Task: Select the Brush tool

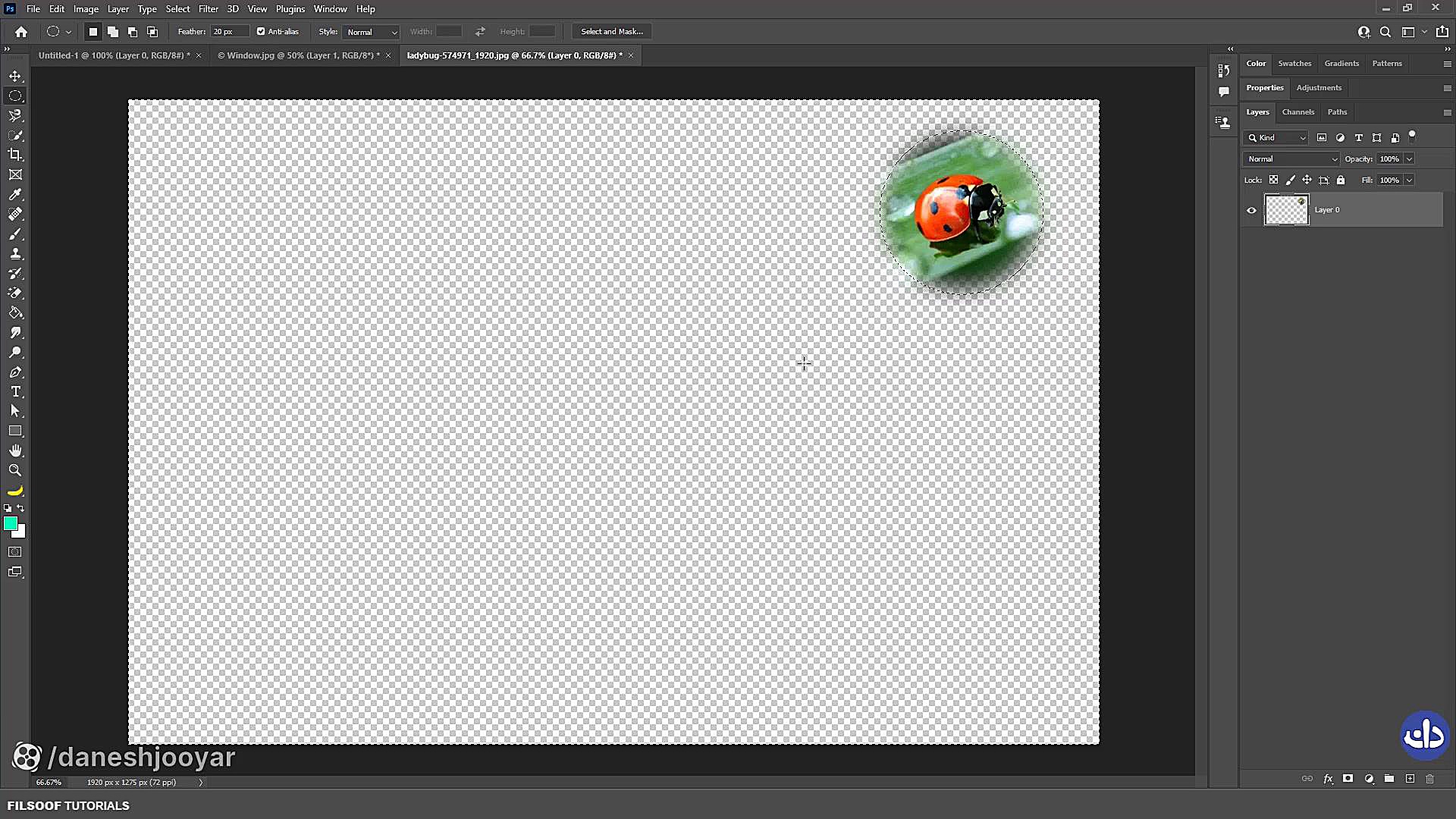Action: coord(15,234)
